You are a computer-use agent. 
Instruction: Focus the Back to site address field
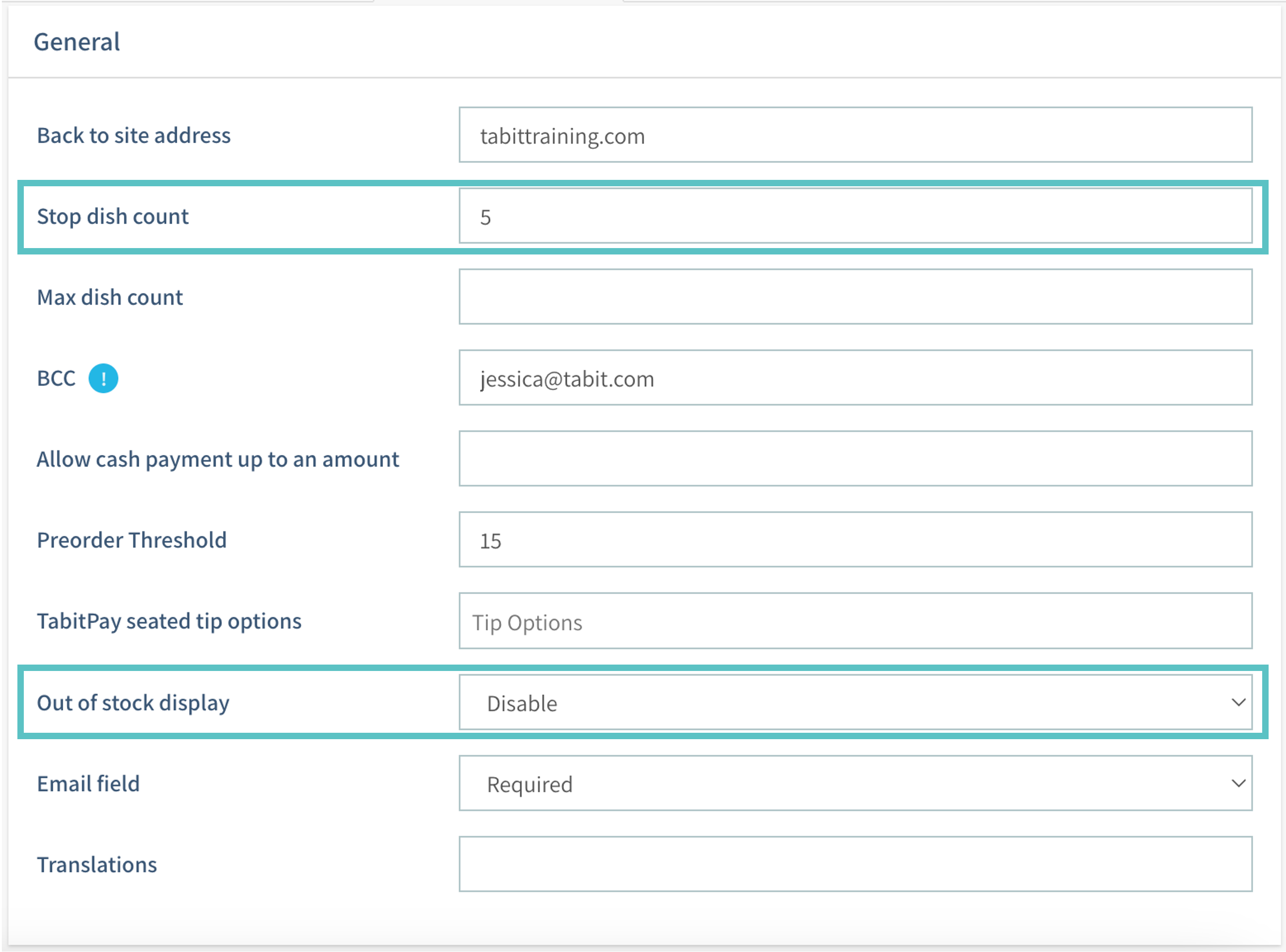[855, 135]
